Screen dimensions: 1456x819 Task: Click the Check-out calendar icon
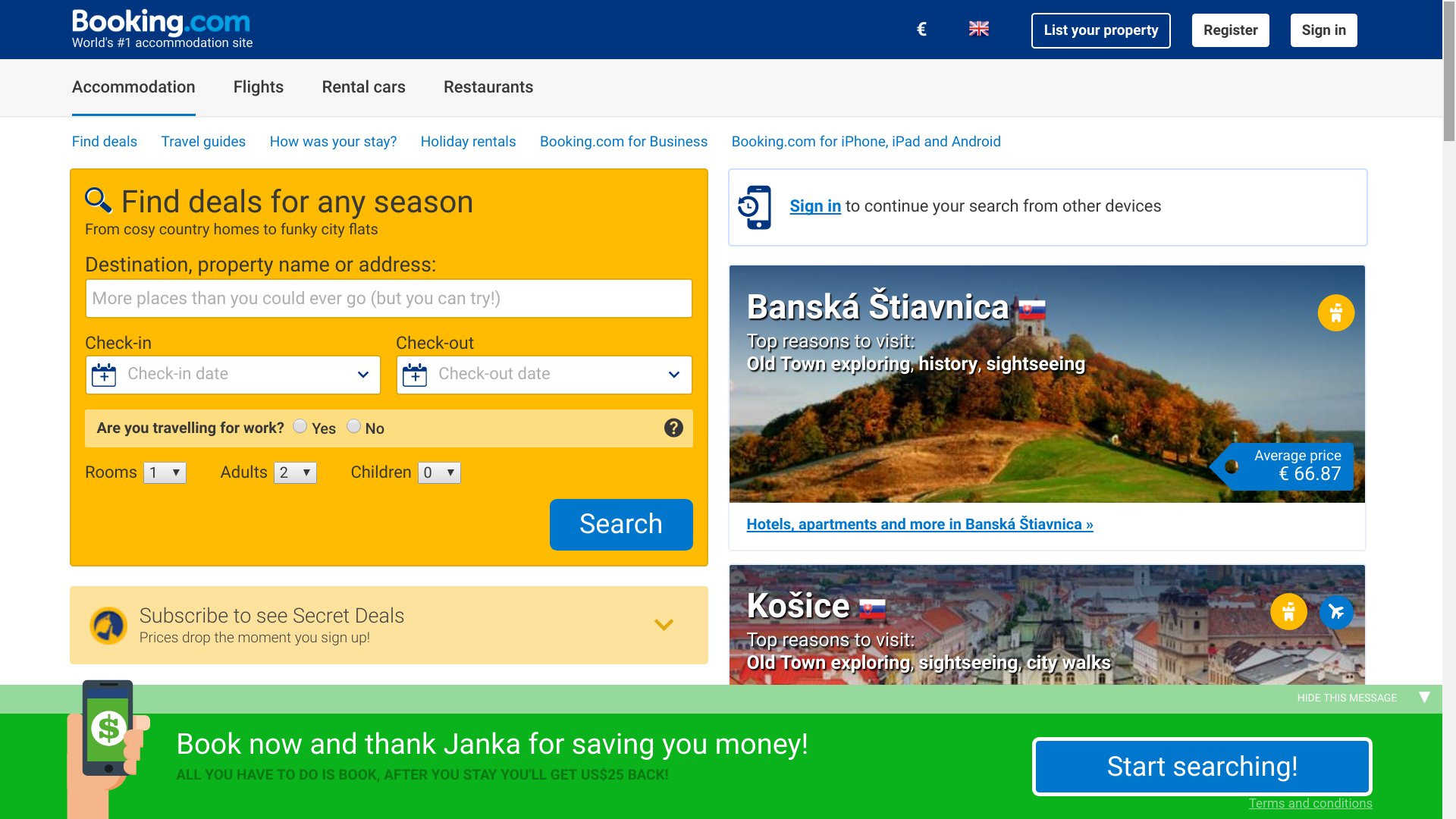click(x=415, y=375)
